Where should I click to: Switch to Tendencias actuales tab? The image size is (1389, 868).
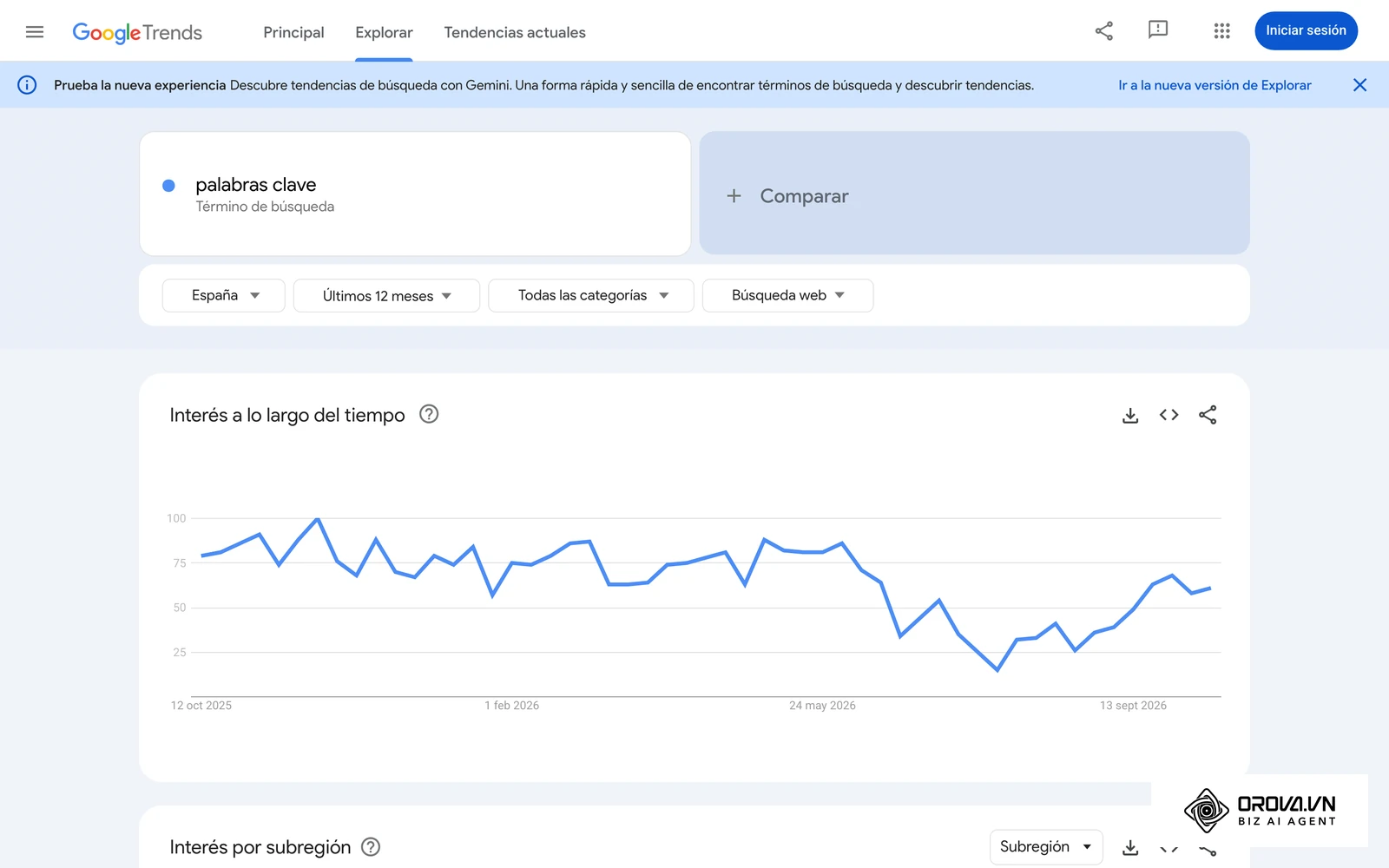tap(515, 32)
